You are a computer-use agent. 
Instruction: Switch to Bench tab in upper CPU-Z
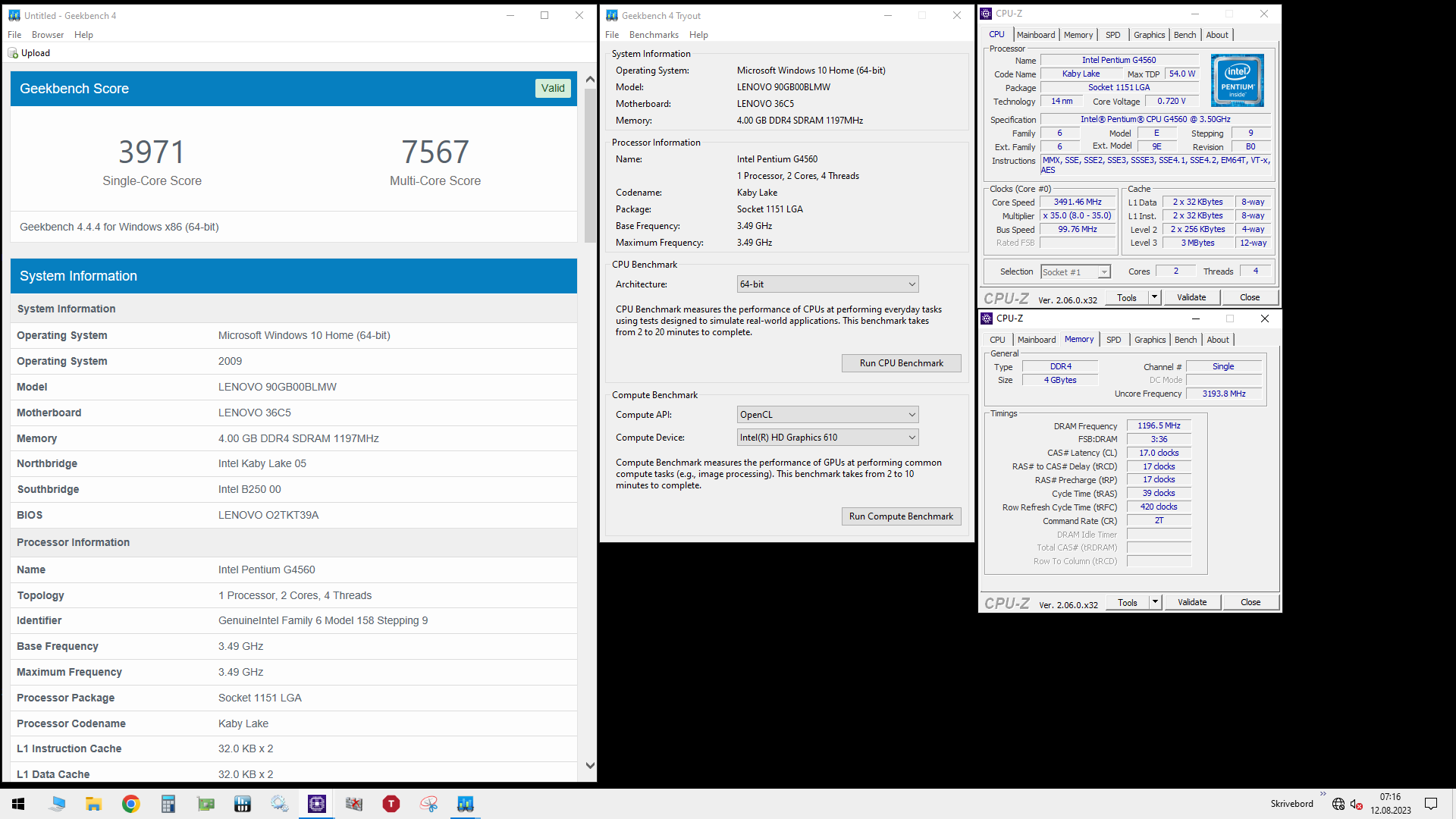click(1185, 35)
